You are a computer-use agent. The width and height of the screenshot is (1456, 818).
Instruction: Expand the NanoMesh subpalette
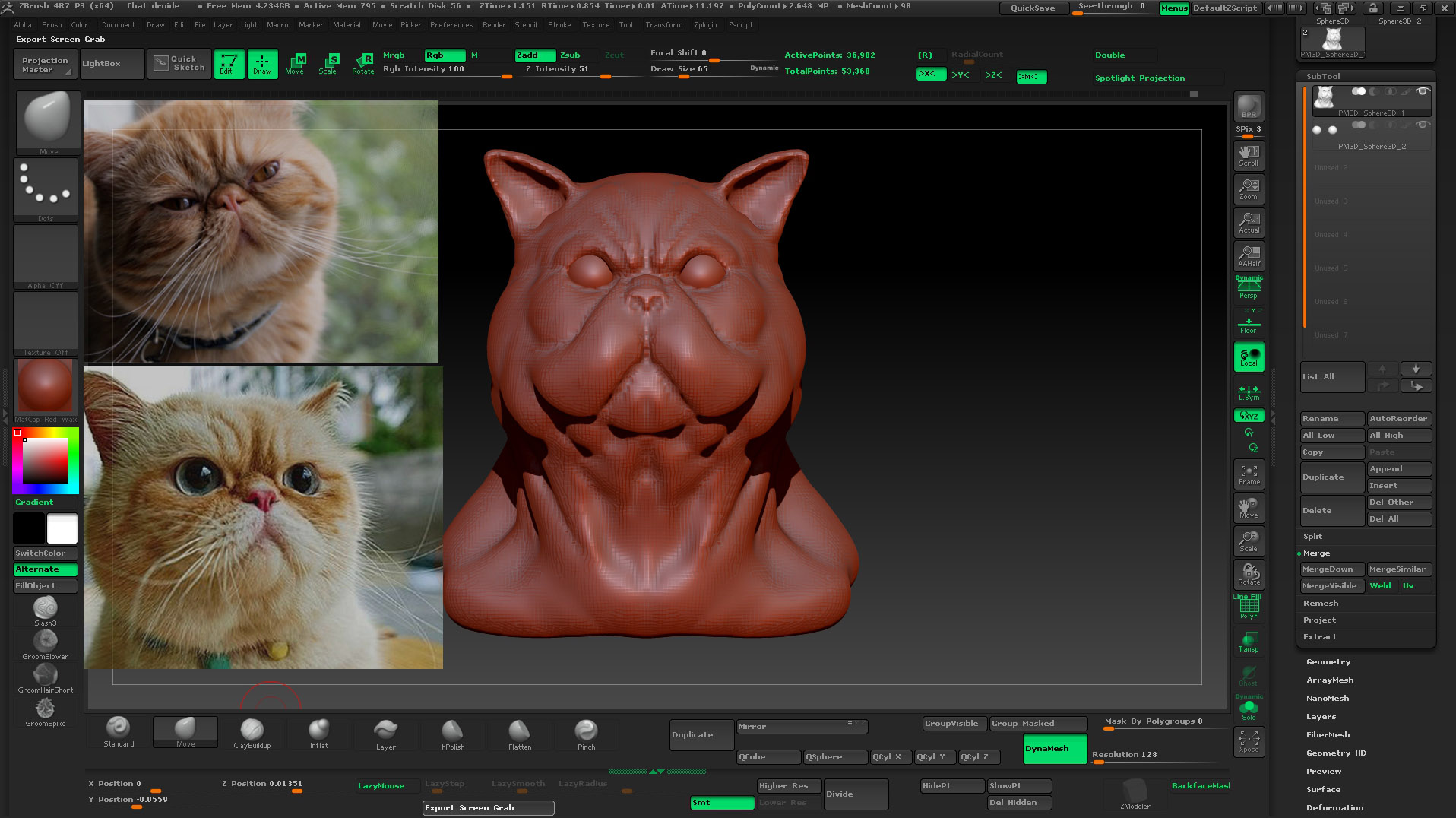(1328, 699)
